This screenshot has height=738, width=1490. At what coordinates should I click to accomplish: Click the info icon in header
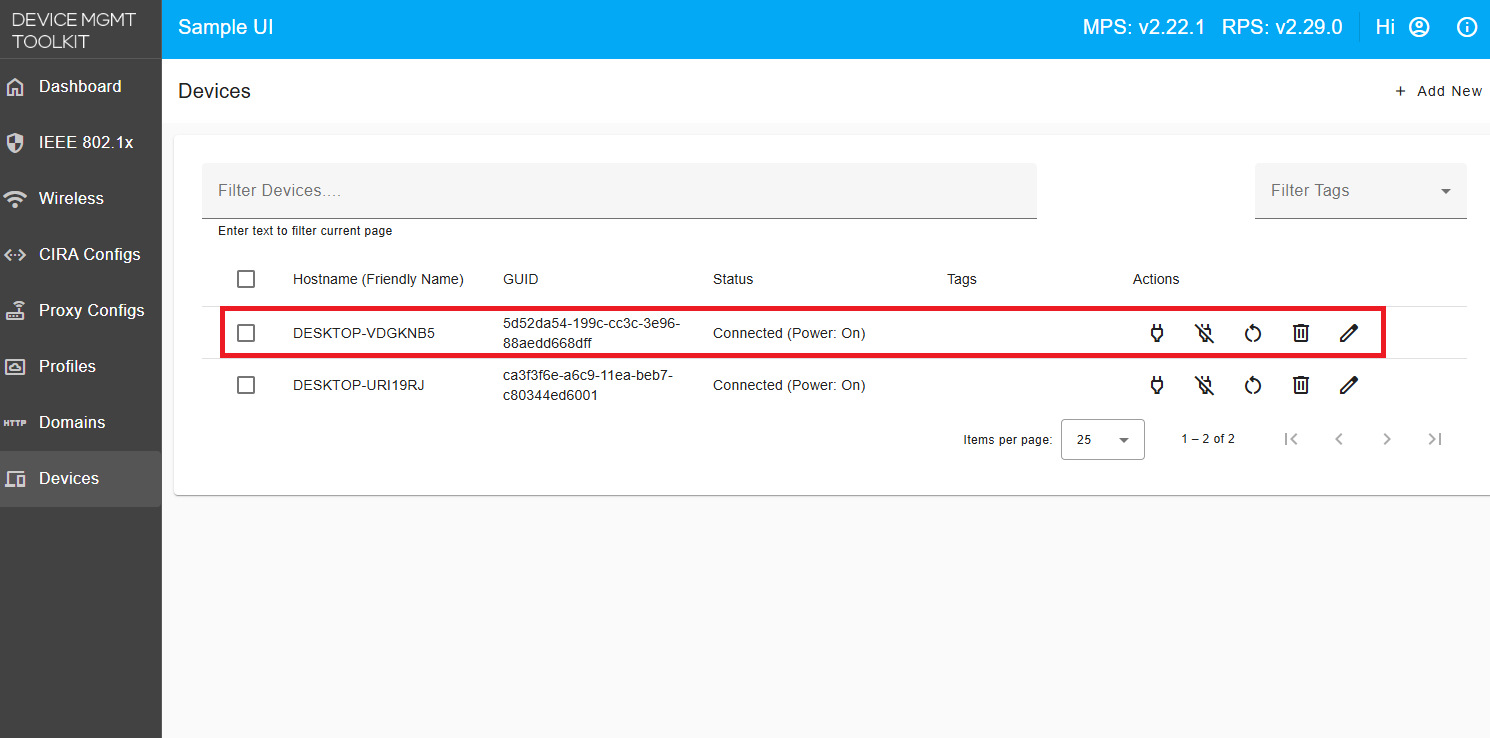click(1467, 28)
